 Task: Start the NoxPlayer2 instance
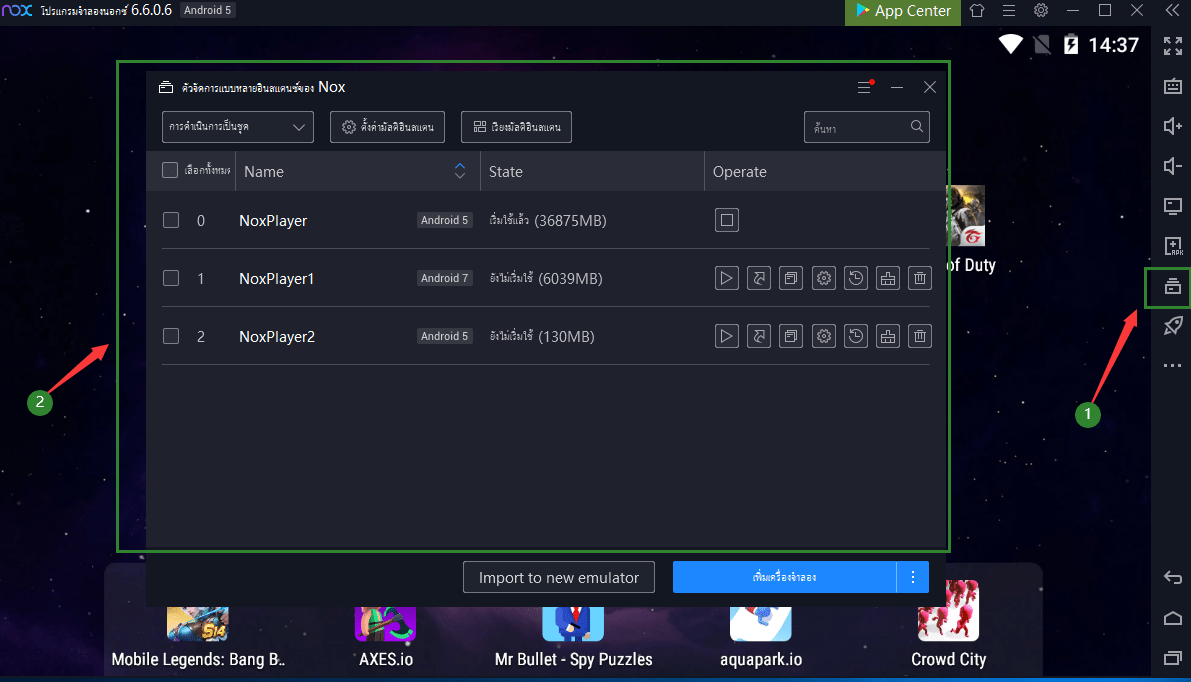[x=726, y=336]
